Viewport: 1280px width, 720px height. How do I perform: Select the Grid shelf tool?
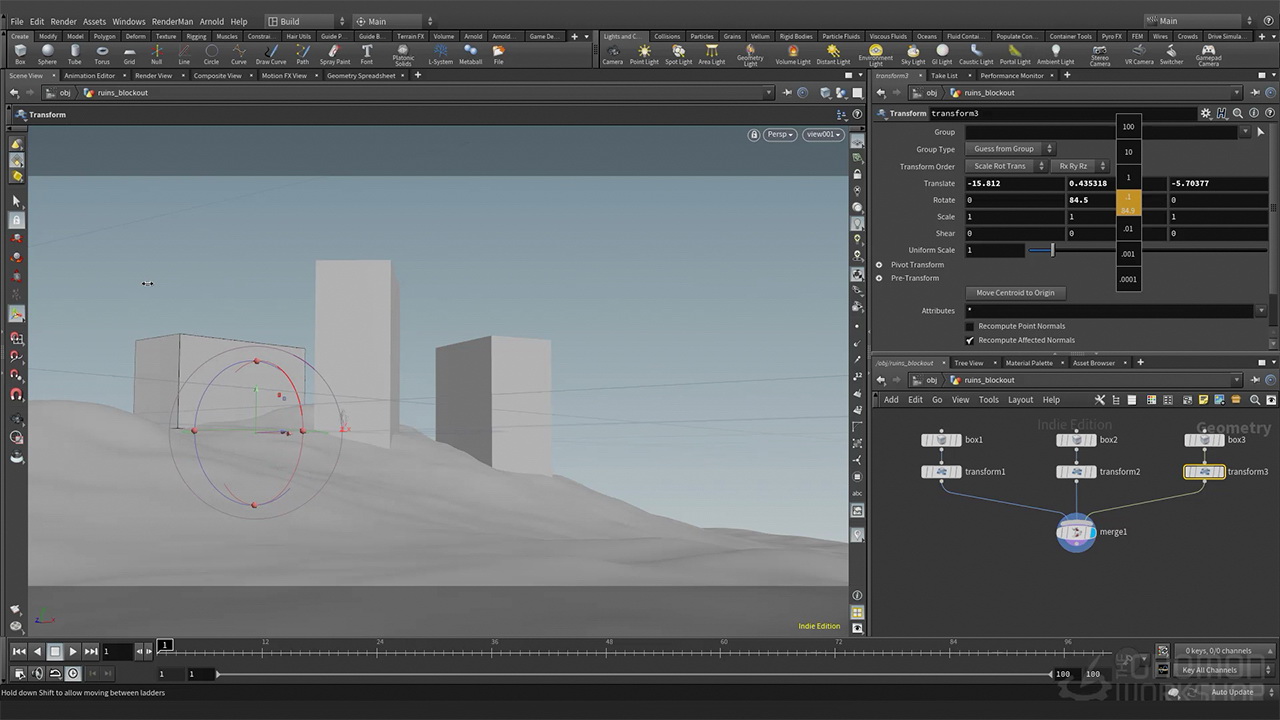tap(129, 54)
